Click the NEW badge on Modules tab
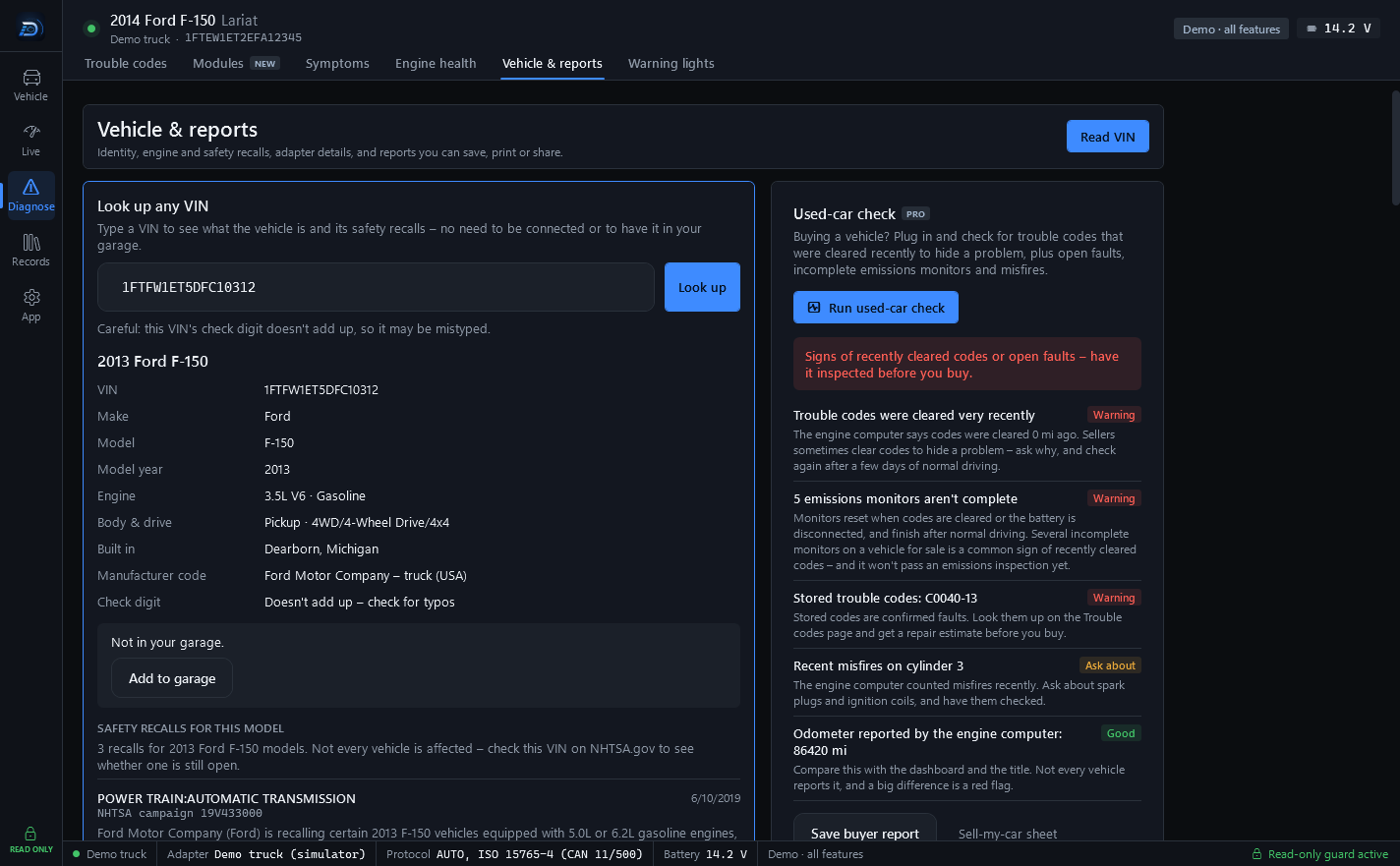This screenshot has height=866, width=1400. click(x=264, y=63)
